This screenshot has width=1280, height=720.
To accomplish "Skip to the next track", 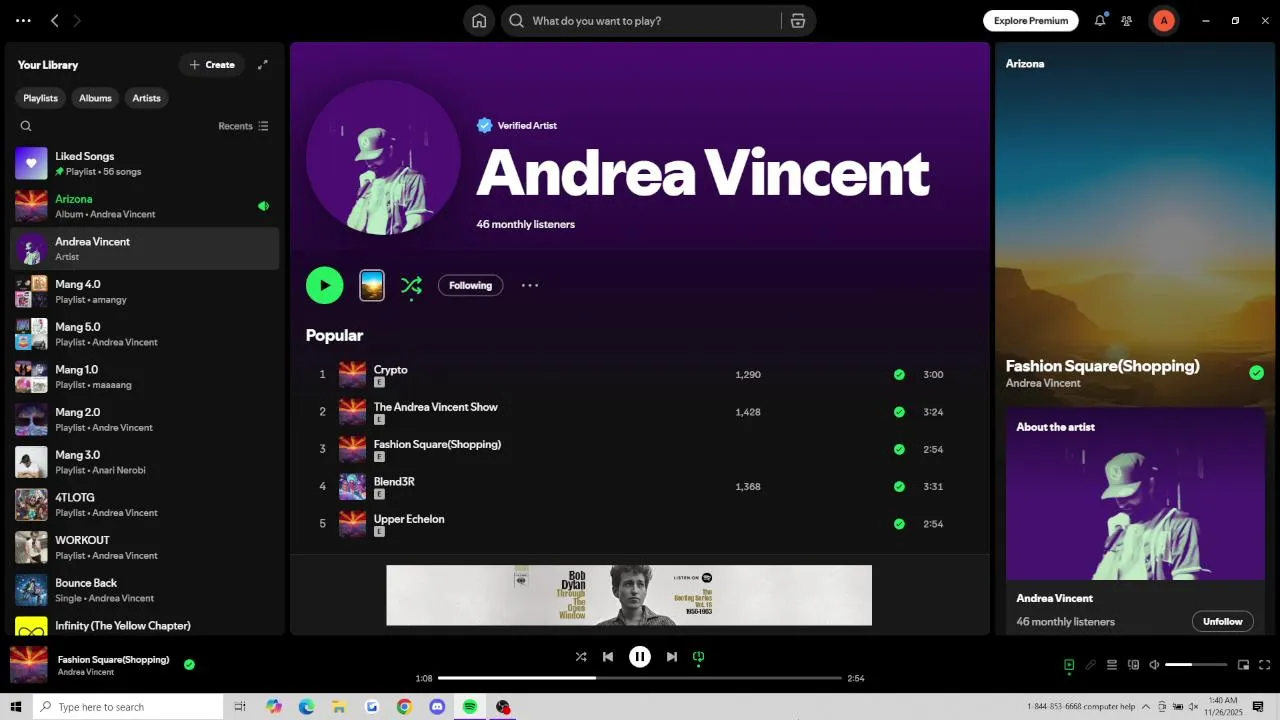I will 672,657.
